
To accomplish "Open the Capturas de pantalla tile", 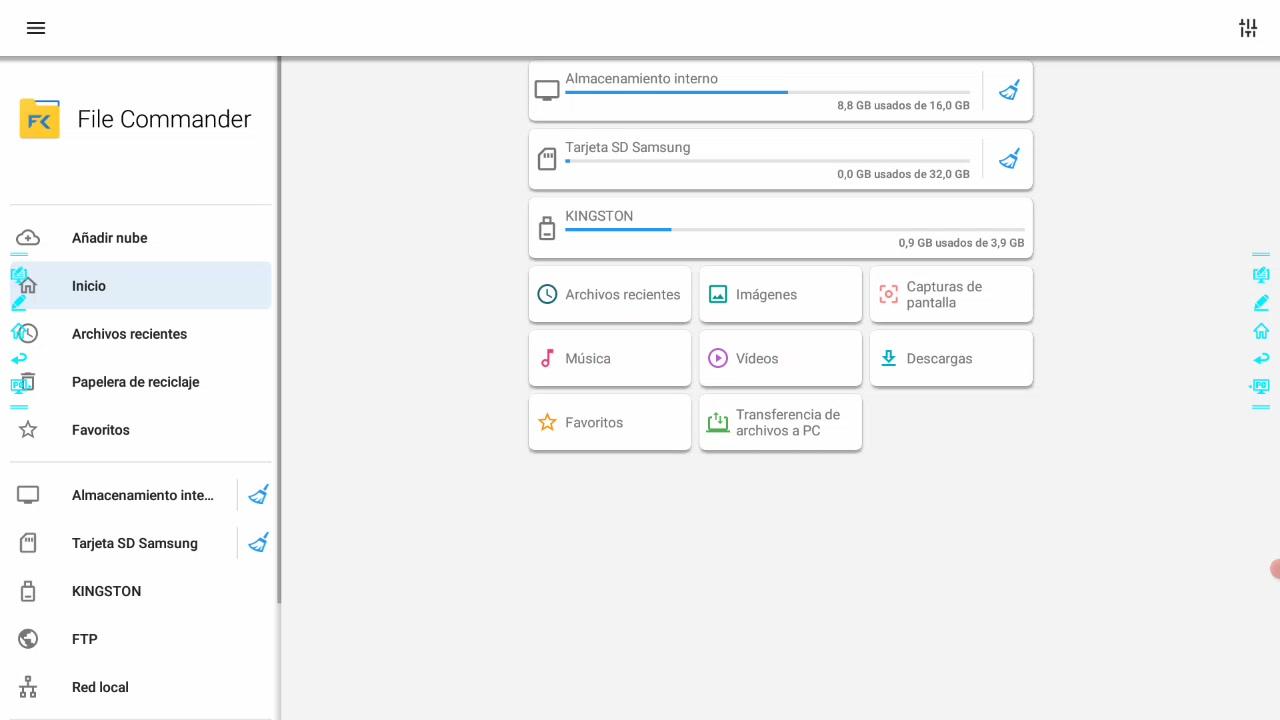I will tap(951, 294).
